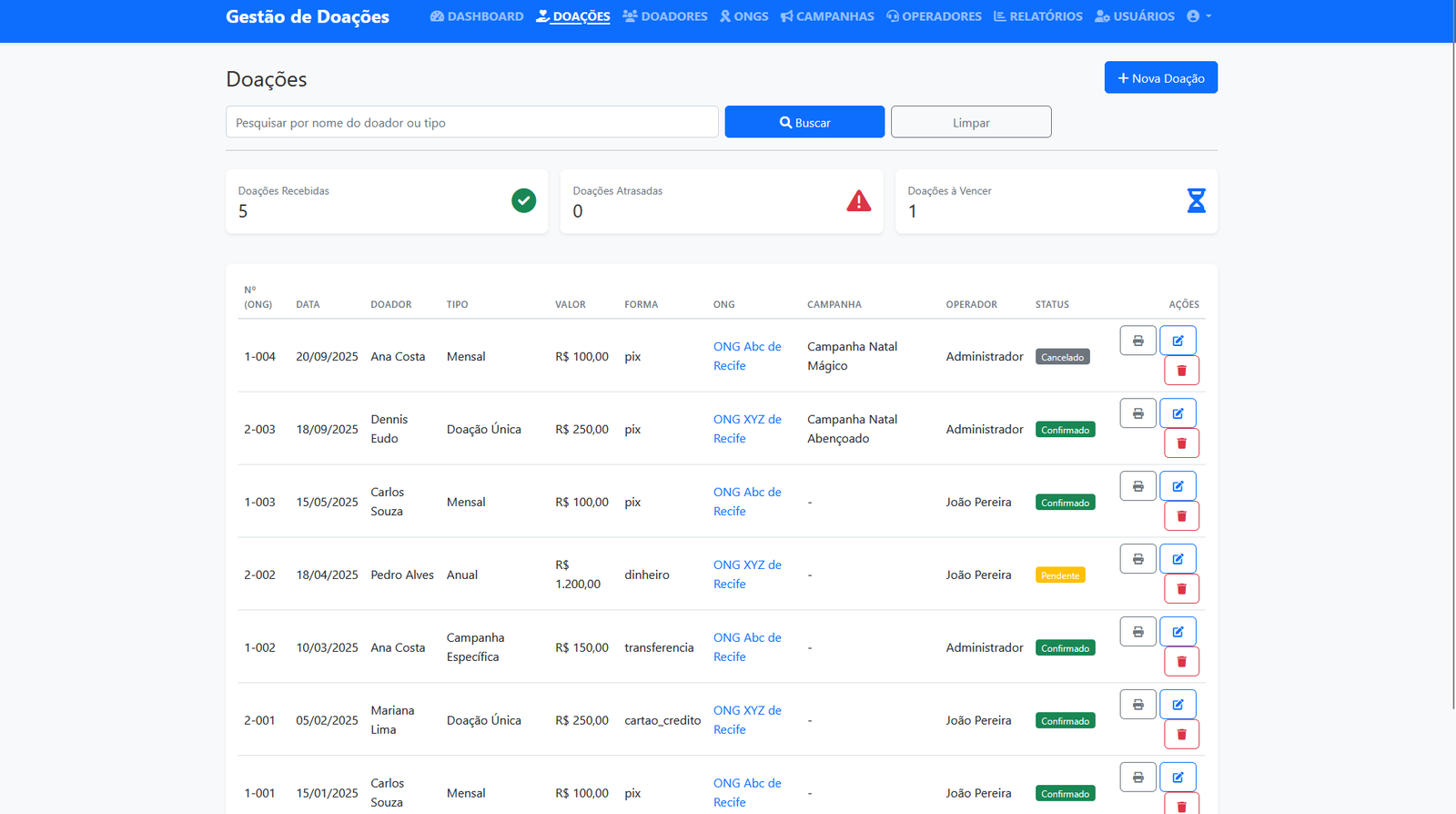
Task: Print donation 1-002 with transferencia payment
Action: (1137, 632)
